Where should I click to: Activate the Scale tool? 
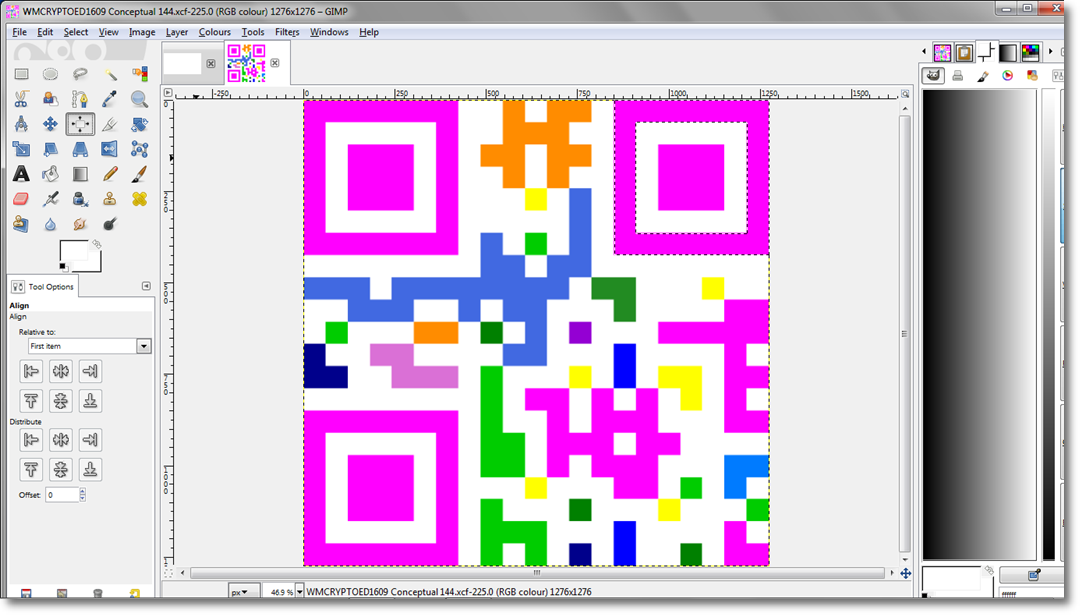[x=21, y=149]
